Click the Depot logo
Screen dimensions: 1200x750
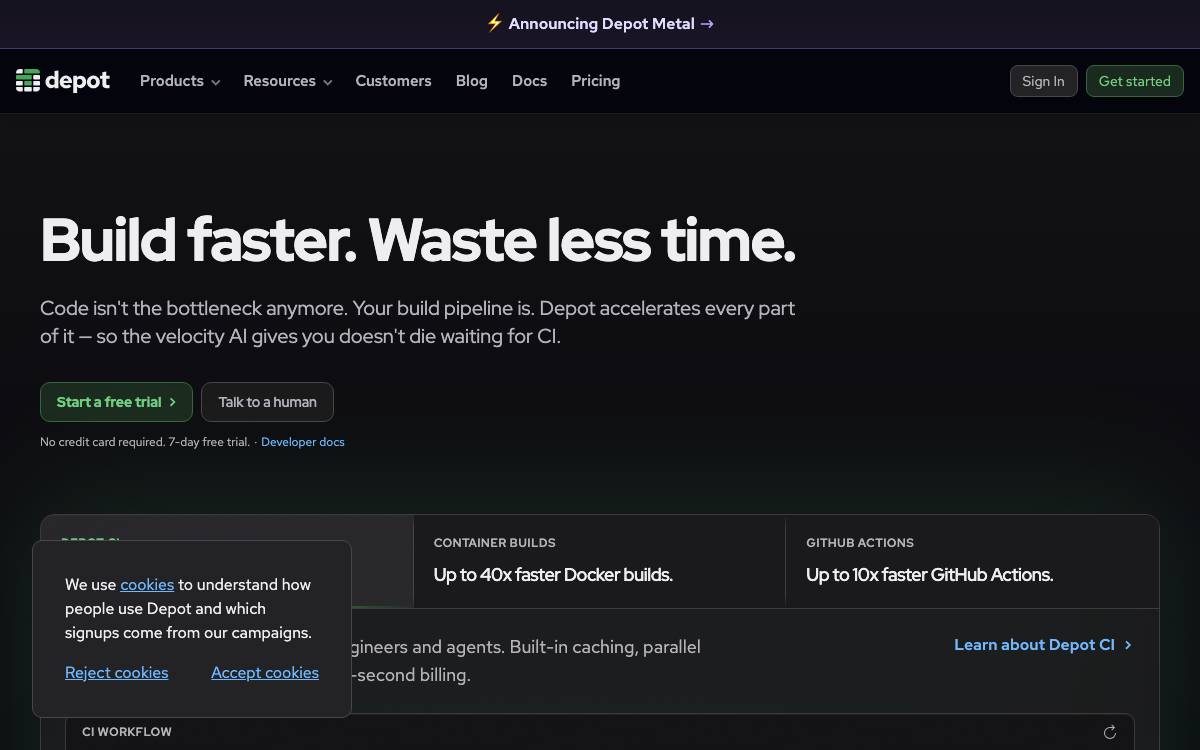[63, 81]
